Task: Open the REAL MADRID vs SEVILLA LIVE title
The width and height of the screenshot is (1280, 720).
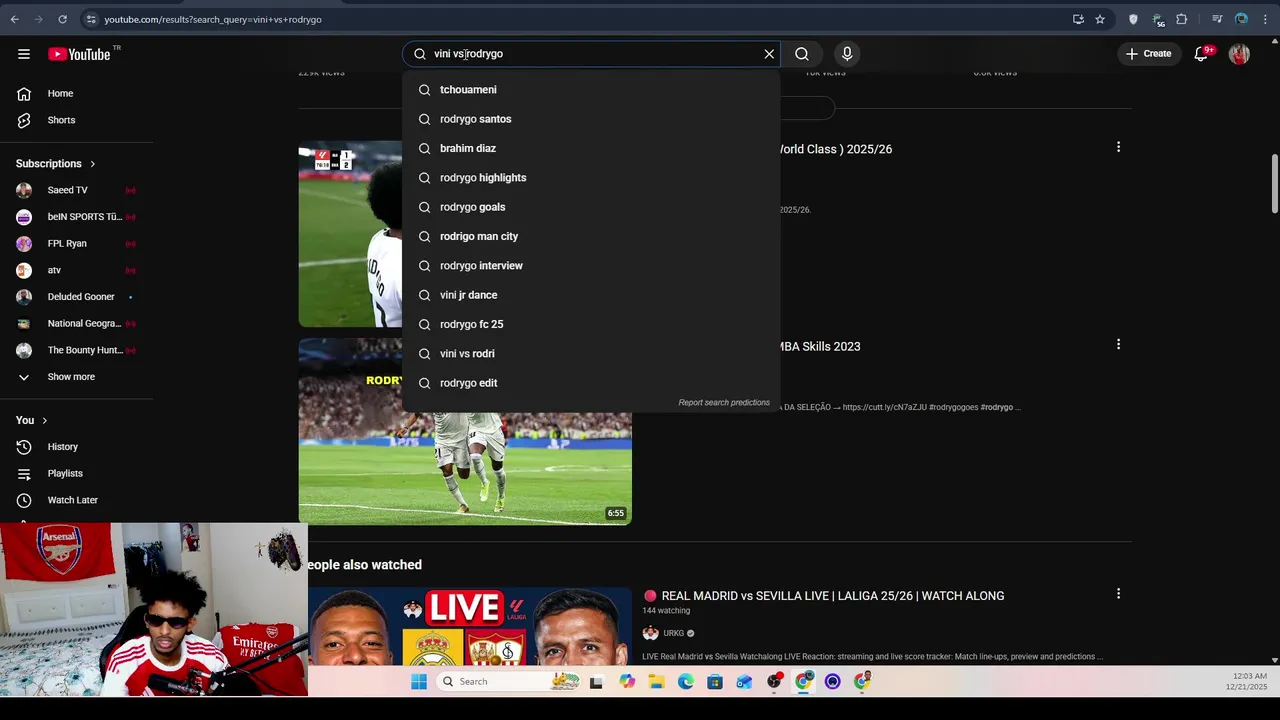Action: 832,596
